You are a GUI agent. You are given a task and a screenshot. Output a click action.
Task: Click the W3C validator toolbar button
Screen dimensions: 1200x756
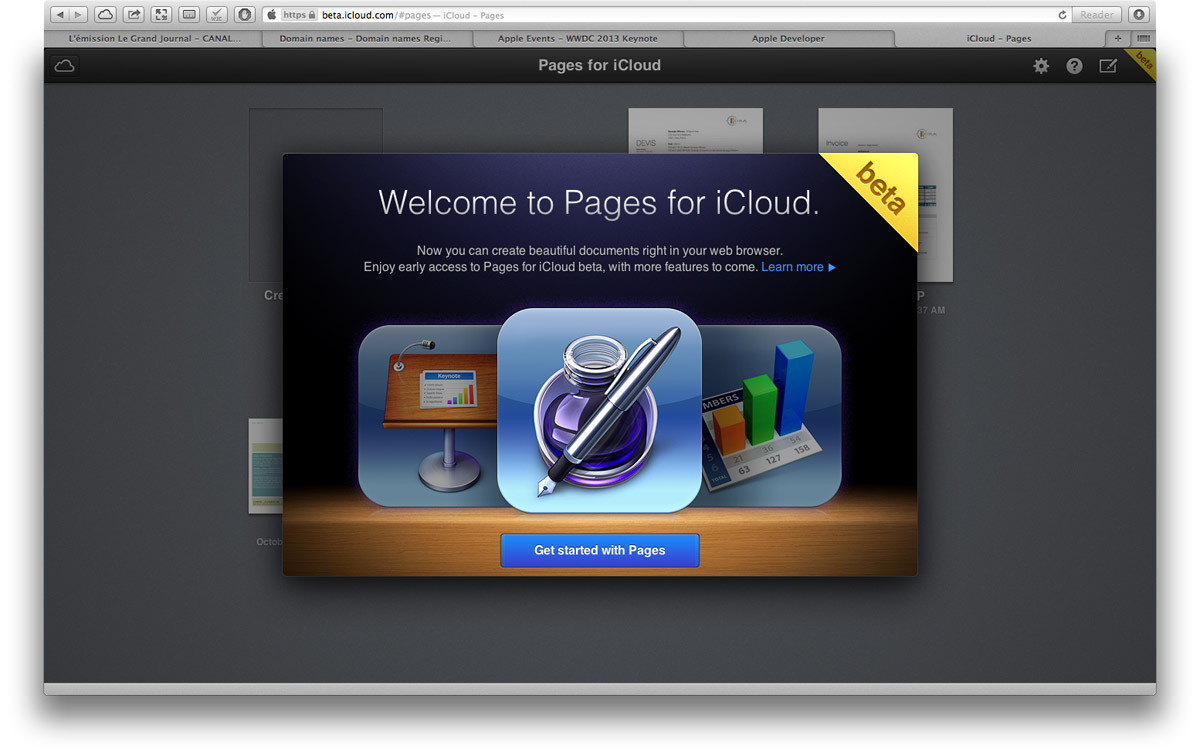pos(216,15)
